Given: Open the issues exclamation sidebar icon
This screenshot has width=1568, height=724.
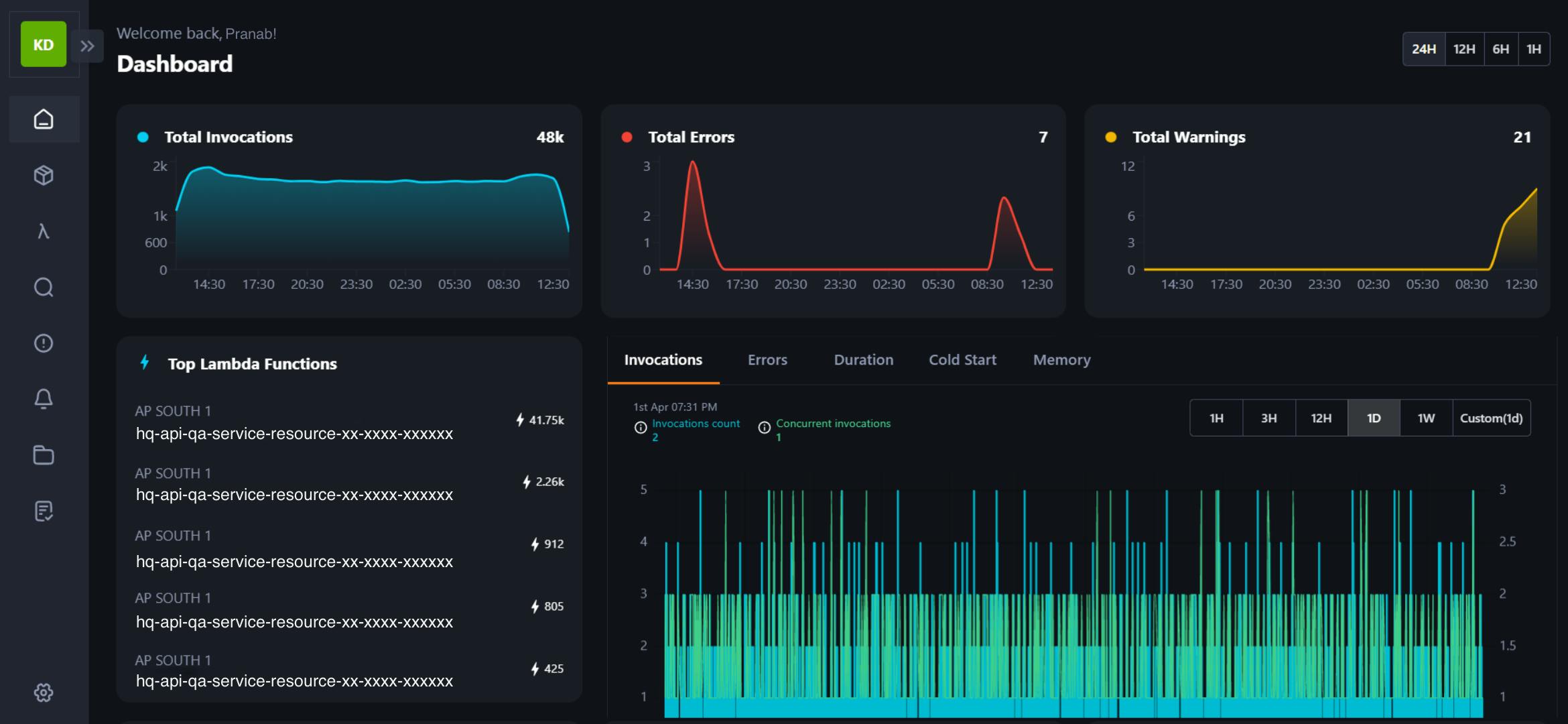Looking at the screenshot, I should tap(44, 343).
